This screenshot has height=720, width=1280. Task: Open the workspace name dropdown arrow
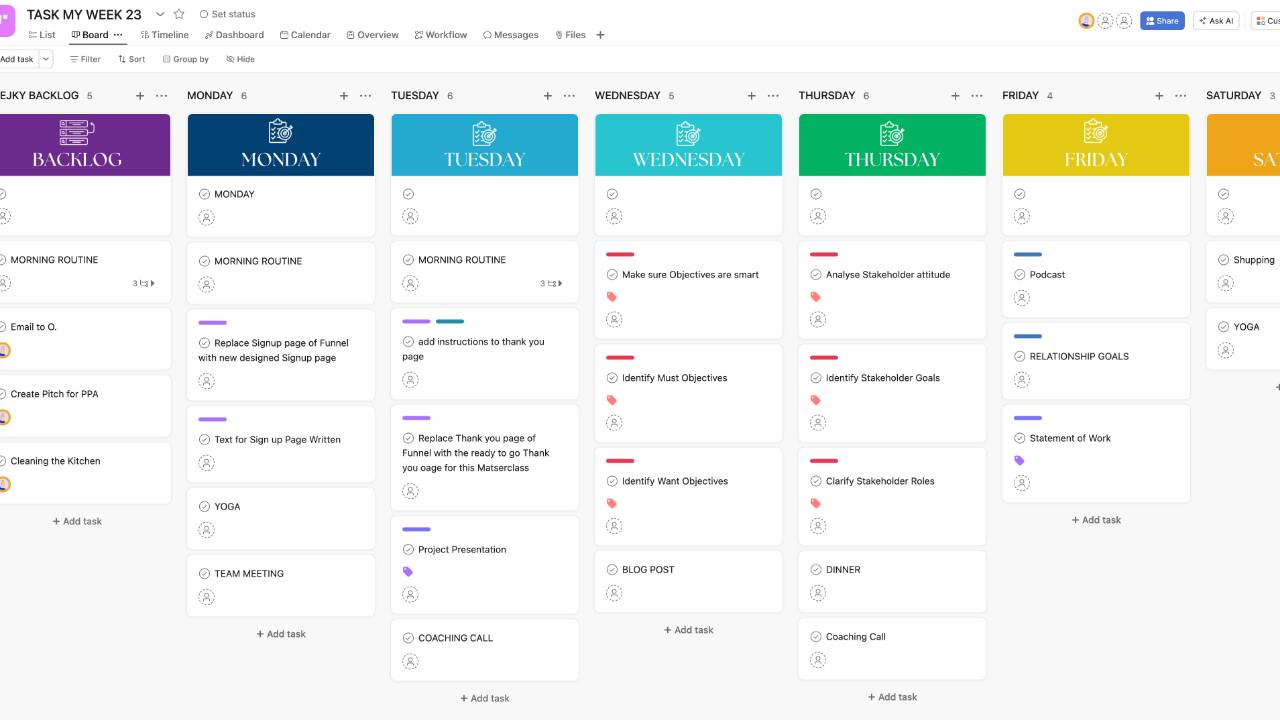coord(159,15)
